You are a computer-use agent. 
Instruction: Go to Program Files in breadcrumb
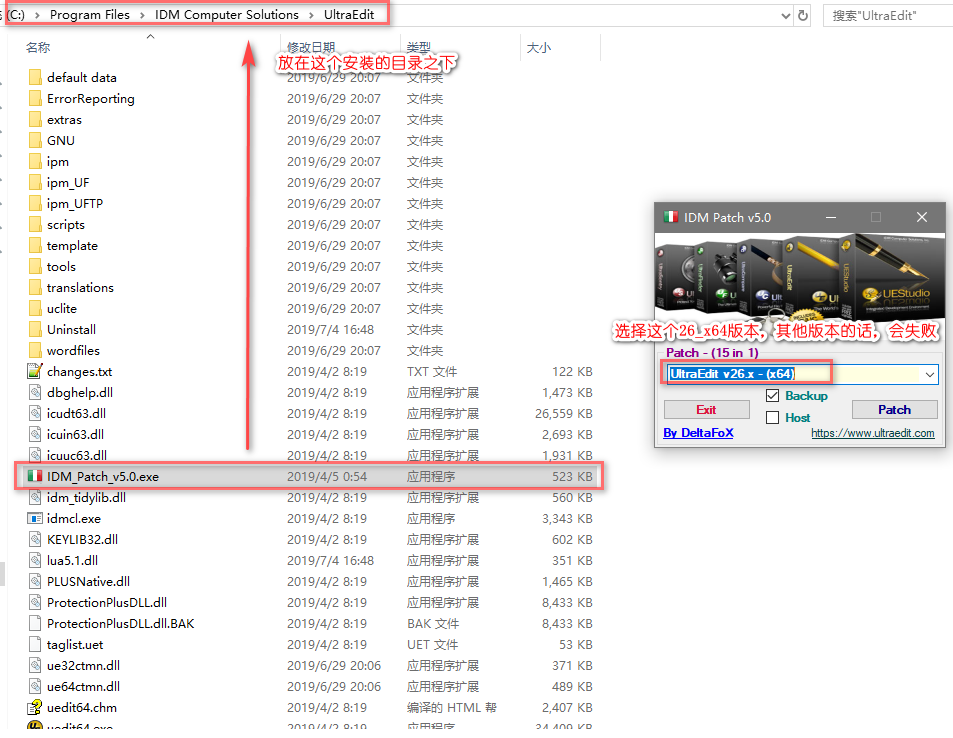pyautogui.click(x=90, y=15)
